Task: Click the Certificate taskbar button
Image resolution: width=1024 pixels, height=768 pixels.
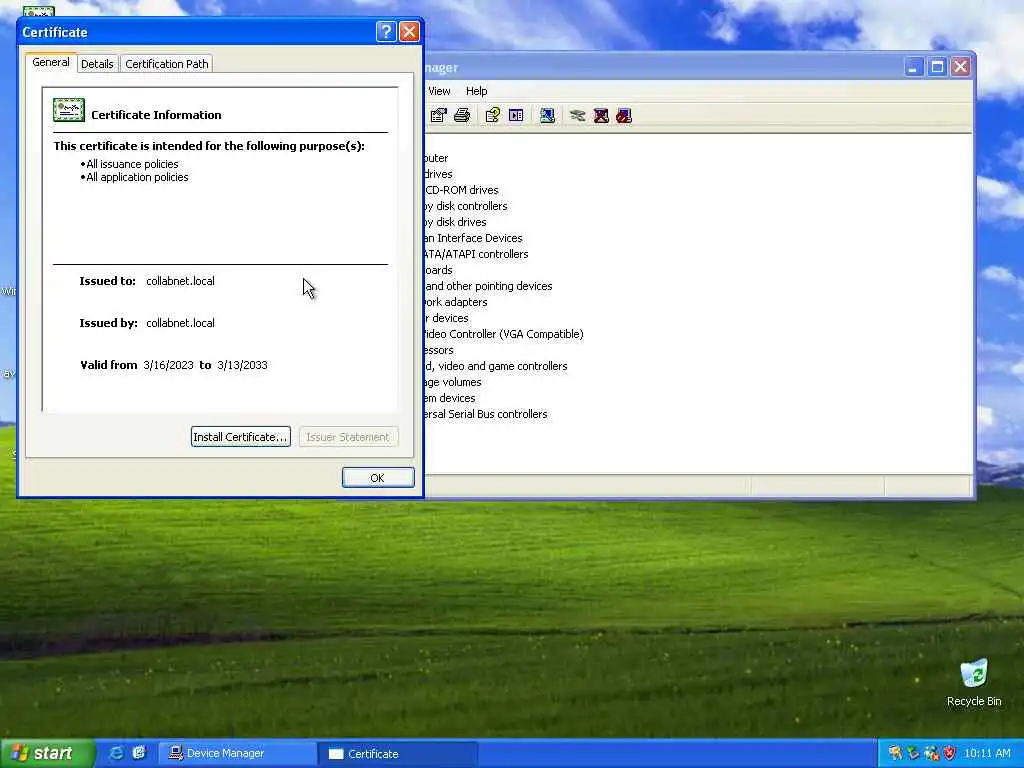Action: click(398, 753)
